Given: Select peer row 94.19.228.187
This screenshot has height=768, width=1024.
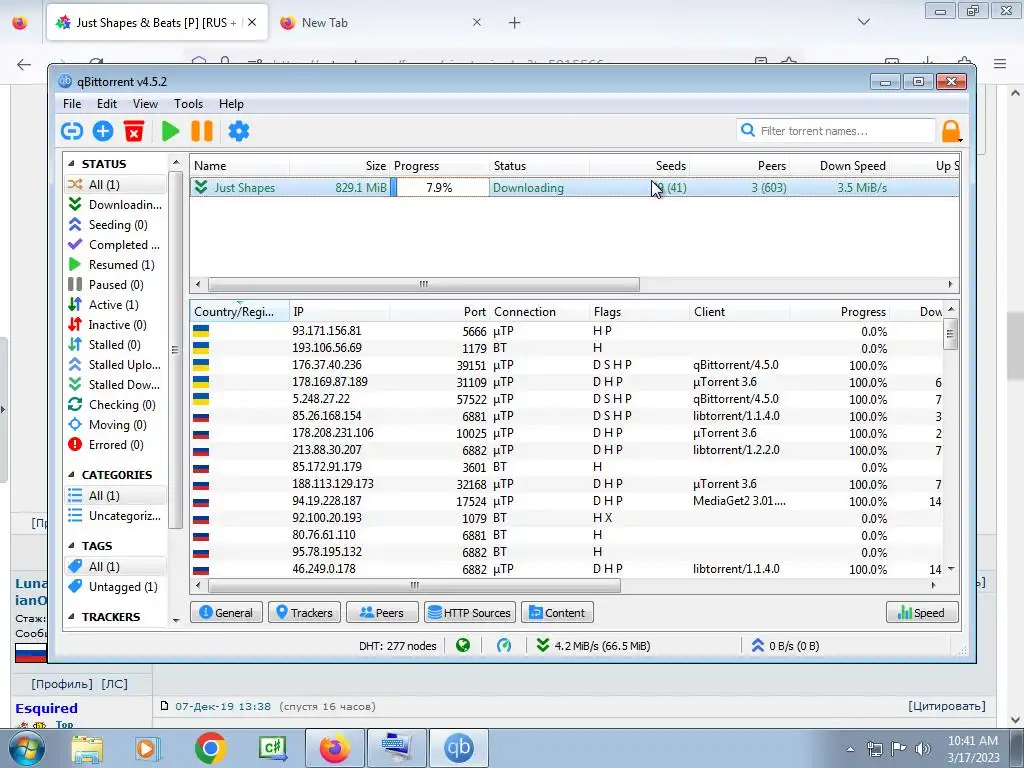Looking at the screenshot, I should [x=567, y=501].
